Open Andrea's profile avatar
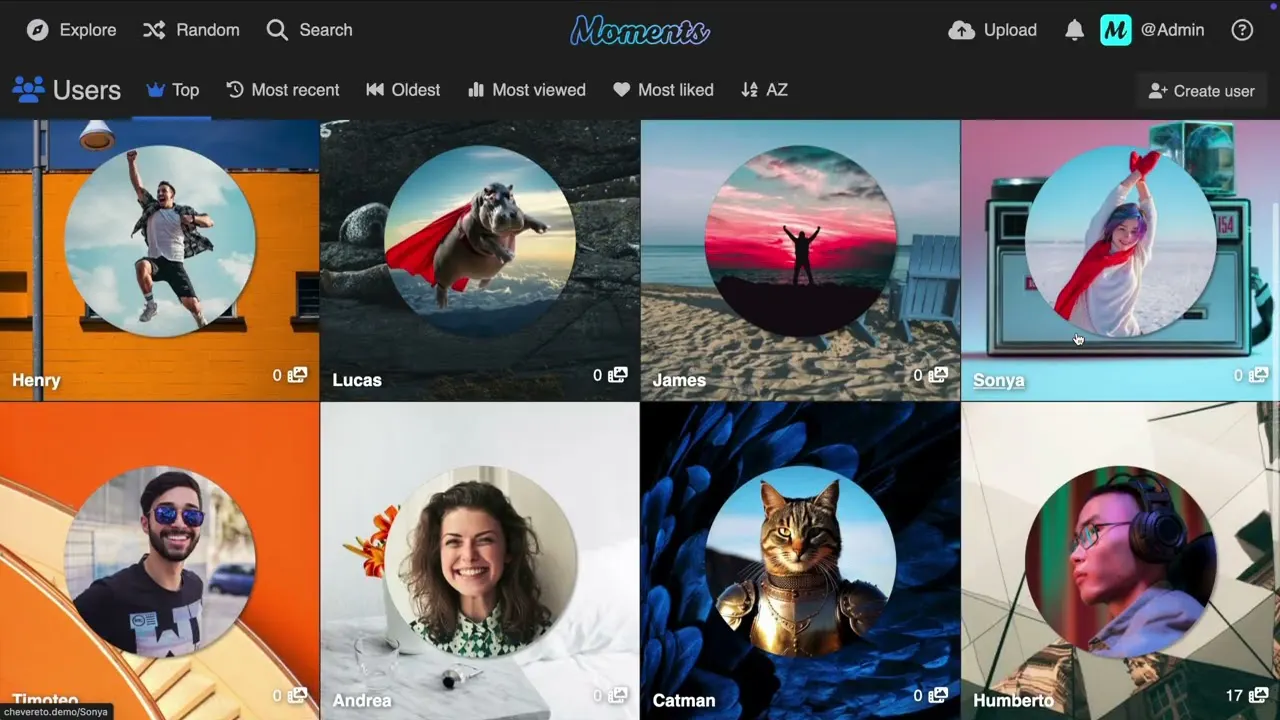 pyautogui.click(x=480, y=560)
